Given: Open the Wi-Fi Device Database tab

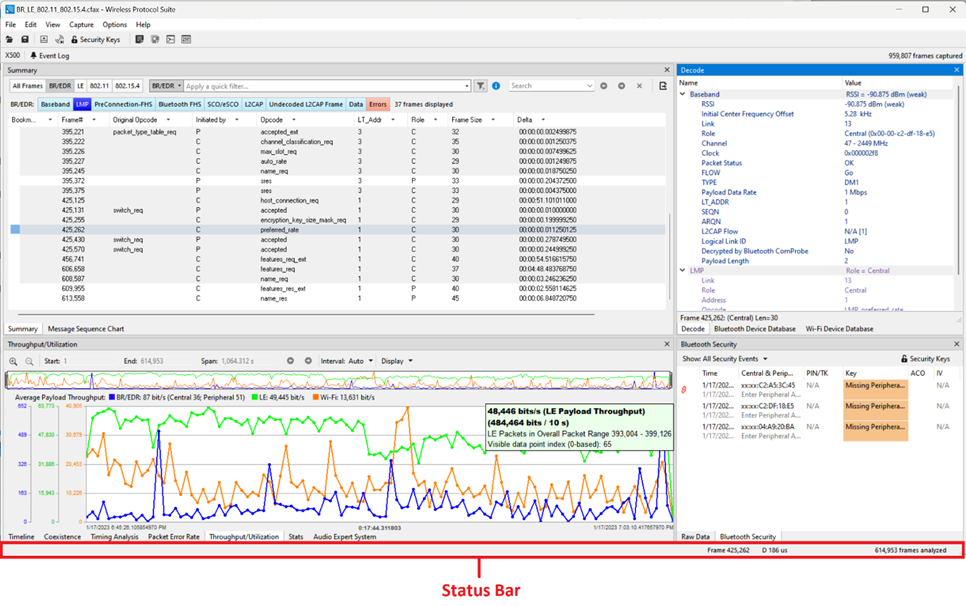Looking at the screenshot, I should 839,329.
